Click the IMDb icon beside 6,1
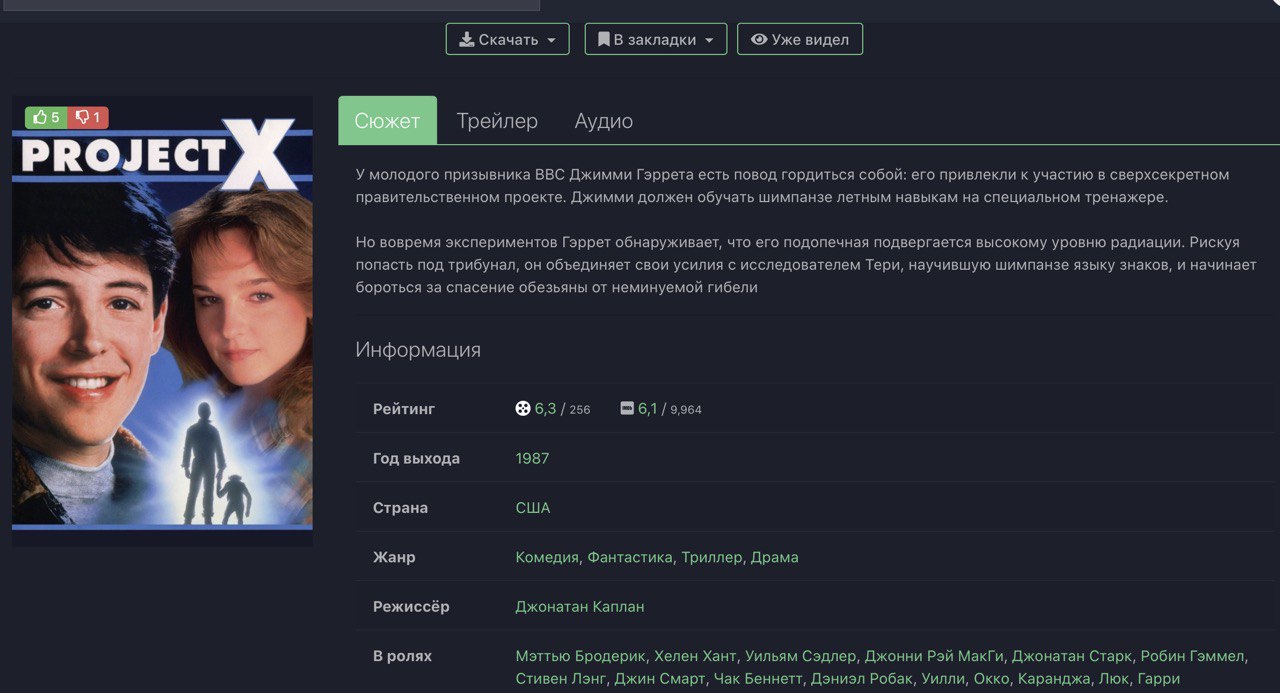This screenshot has width=1280, height=693. pyautogui.click(x=627, y=408)
